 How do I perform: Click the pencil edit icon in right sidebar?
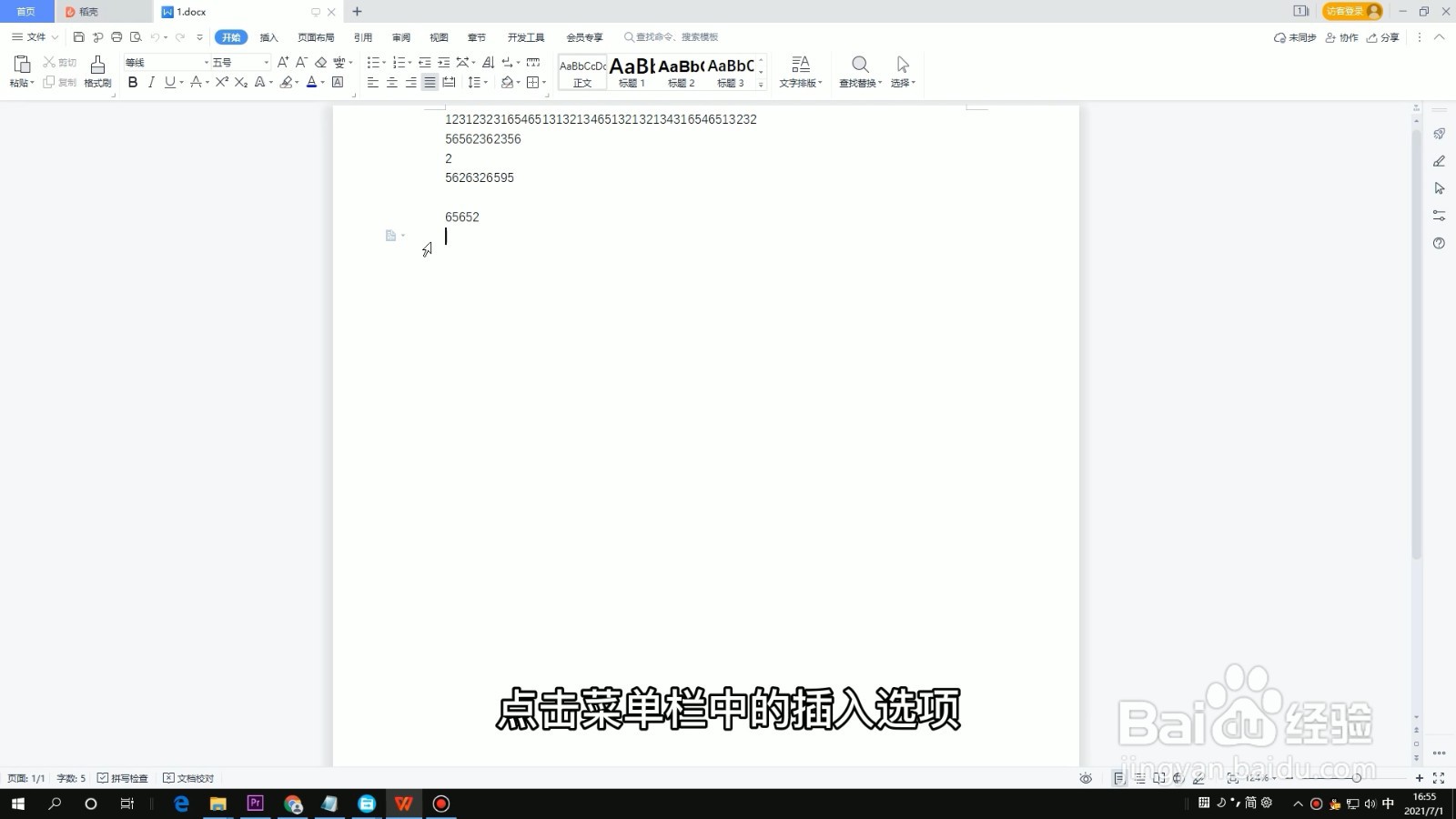coord(1439,161)
